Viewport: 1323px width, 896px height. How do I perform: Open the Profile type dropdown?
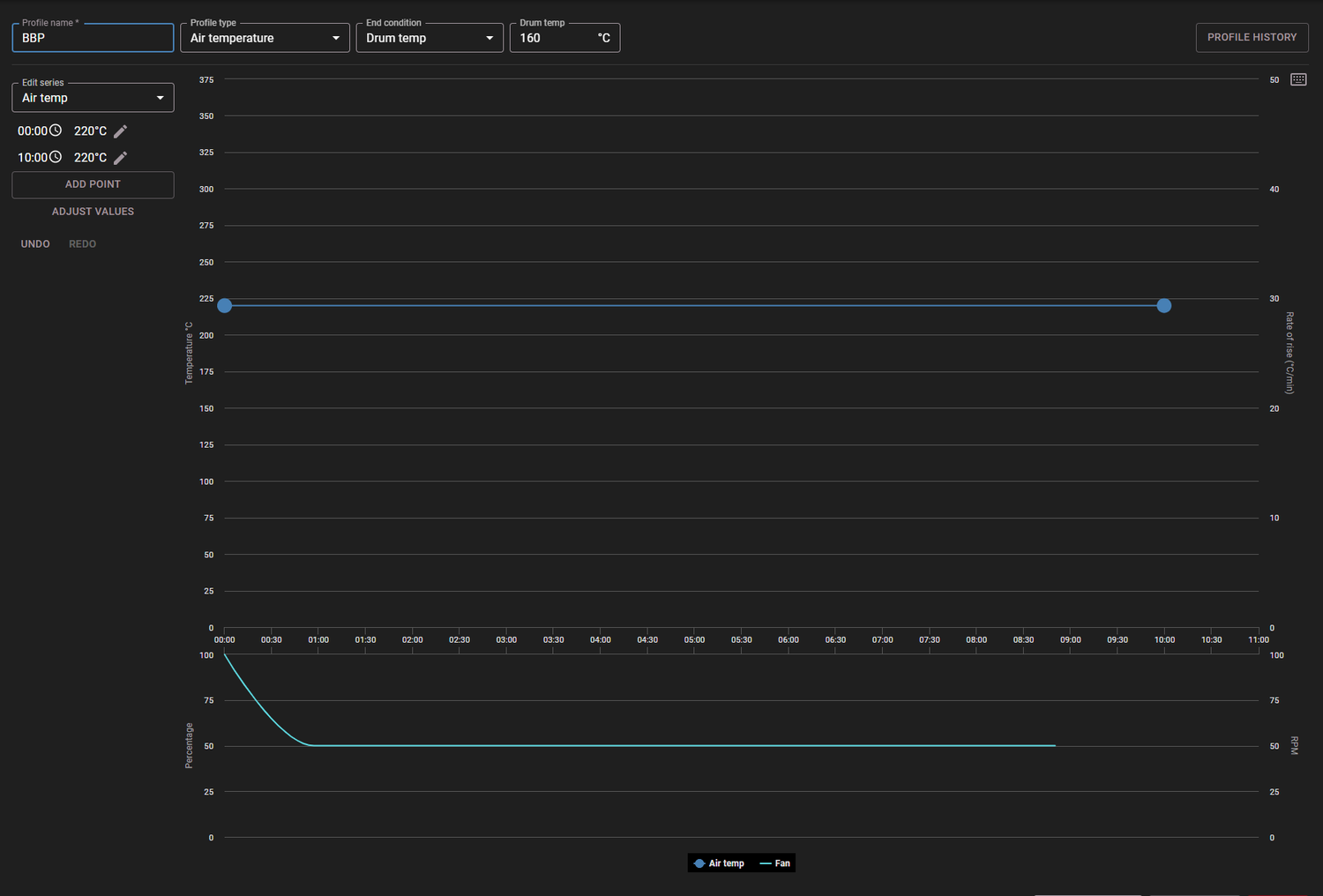coord(265,38)
